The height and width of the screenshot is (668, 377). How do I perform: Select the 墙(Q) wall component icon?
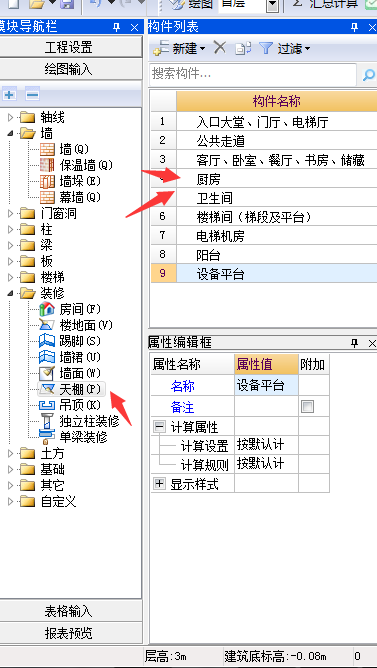coord(47,149)
